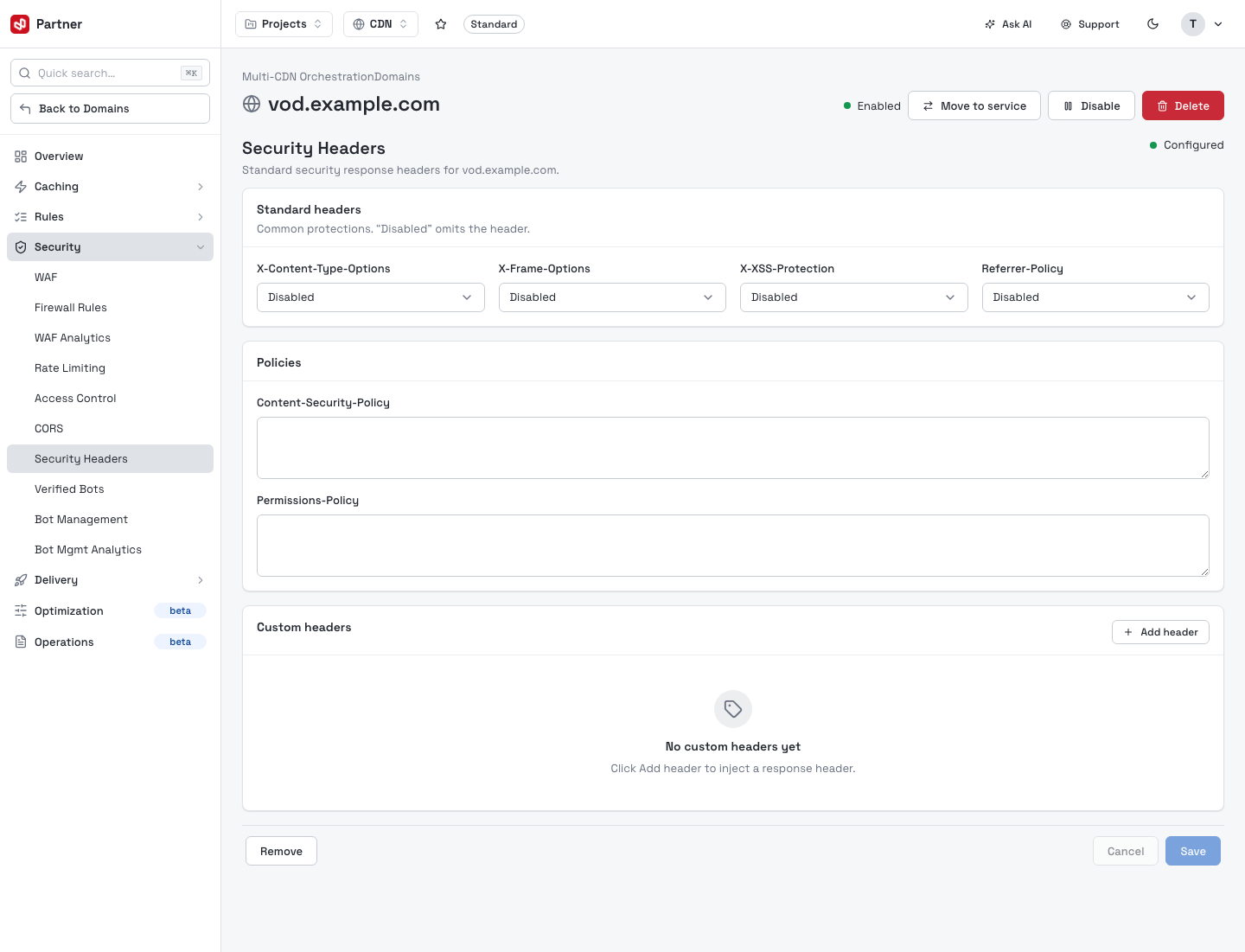Open the Projects switcher dropdown
Image resolution: width=1245 pixels, height=952 pixels.
284,24
